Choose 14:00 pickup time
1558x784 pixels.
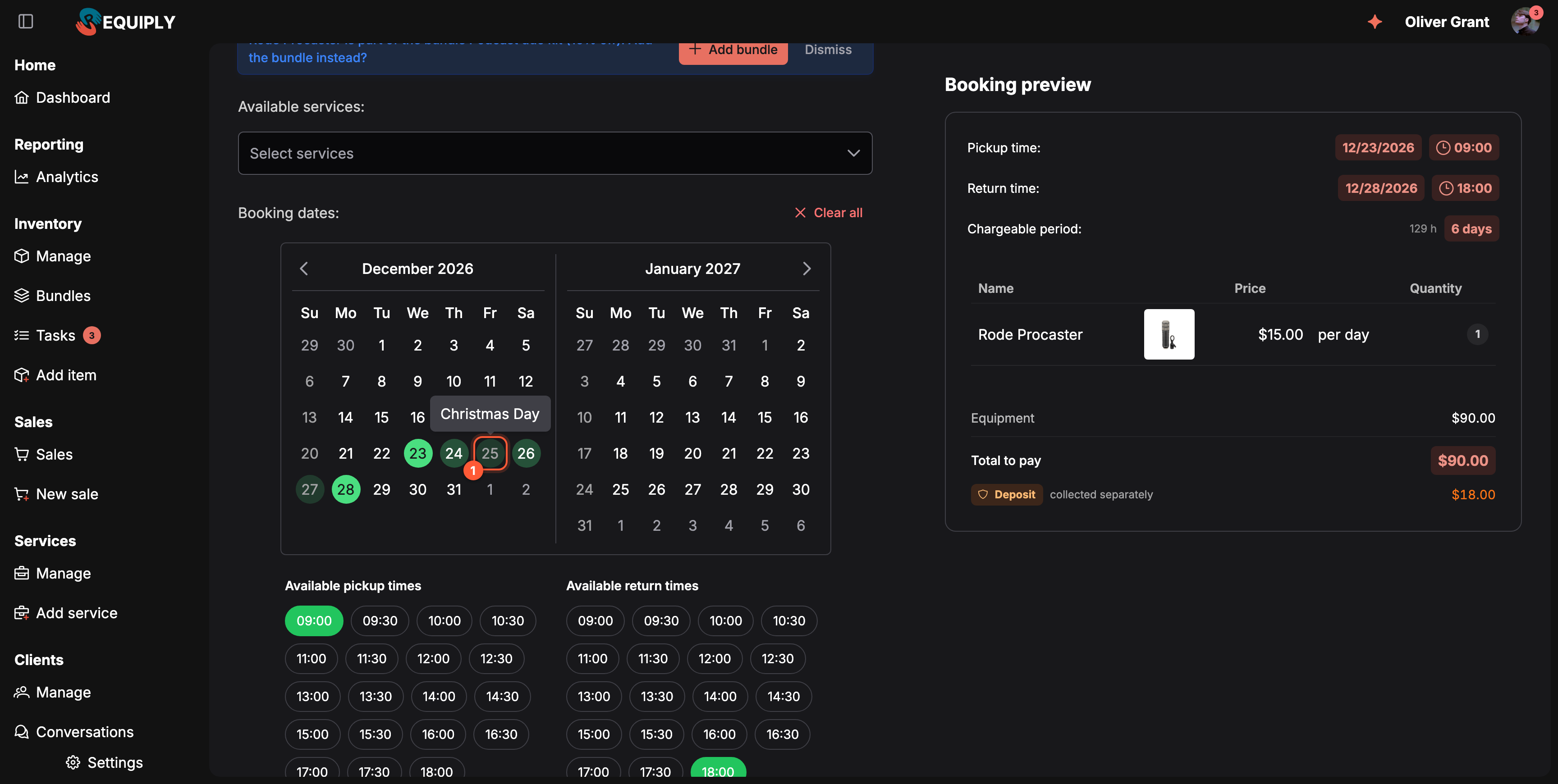[439, 696]
